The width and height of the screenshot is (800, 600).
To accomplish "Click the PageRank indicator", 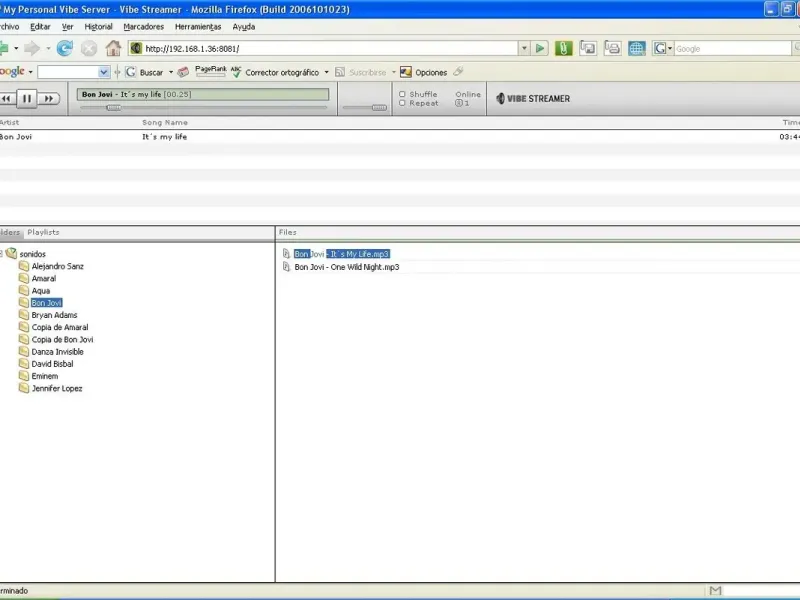I will click(x=210, y=71).
